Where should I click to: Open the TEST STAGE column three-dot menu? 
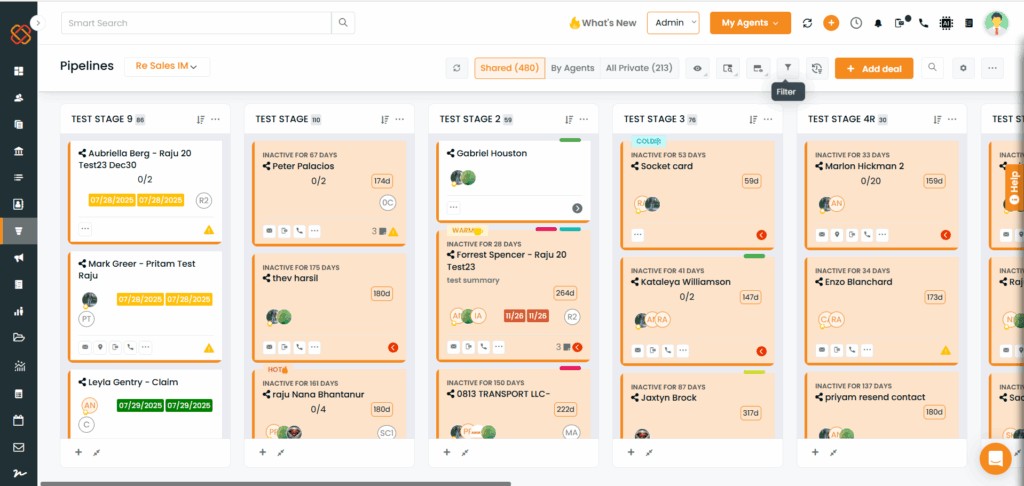tap(400, 120)
